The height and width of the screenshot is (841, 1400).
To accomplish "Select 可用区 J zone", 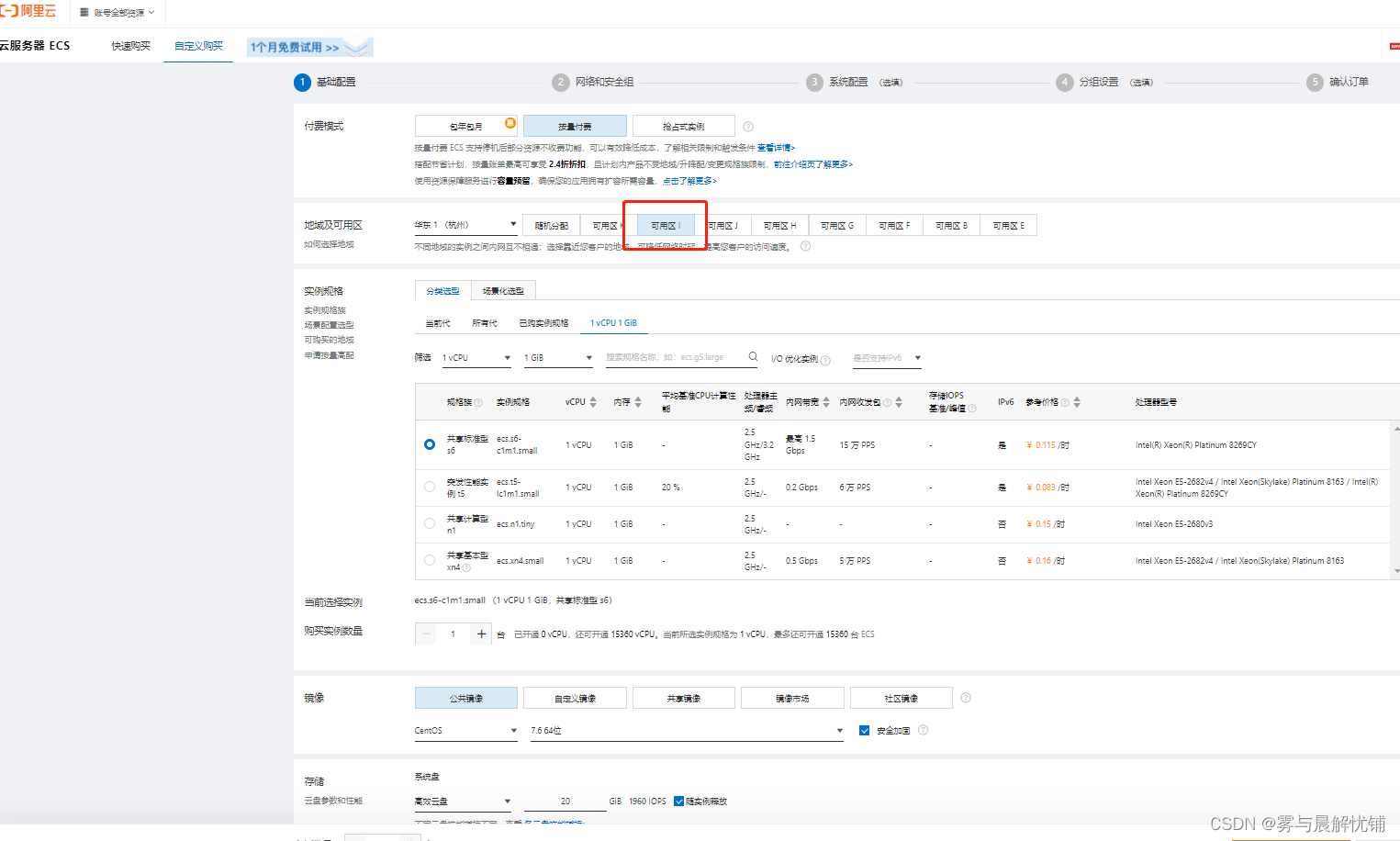I will pos(723,225).
